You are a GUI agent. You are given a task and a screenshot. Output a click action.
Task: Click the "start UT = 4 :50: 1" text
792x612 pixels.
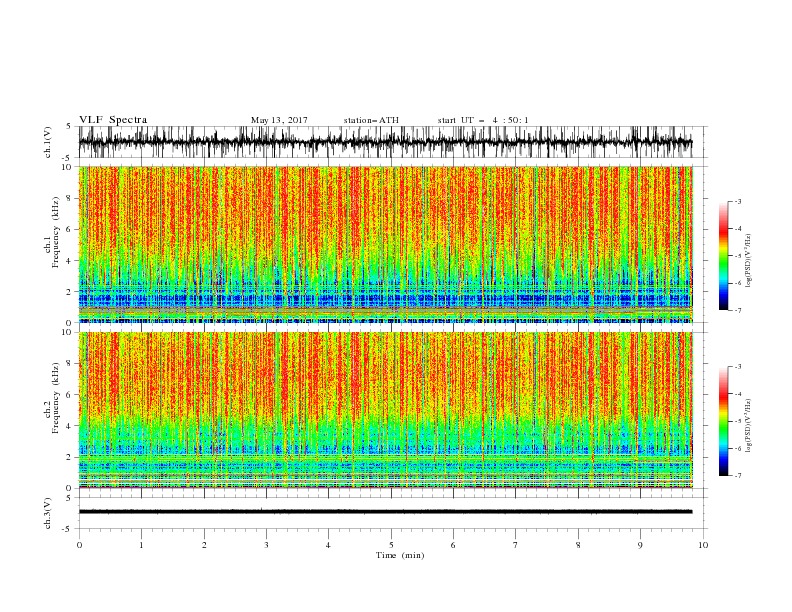click(483, 120)
